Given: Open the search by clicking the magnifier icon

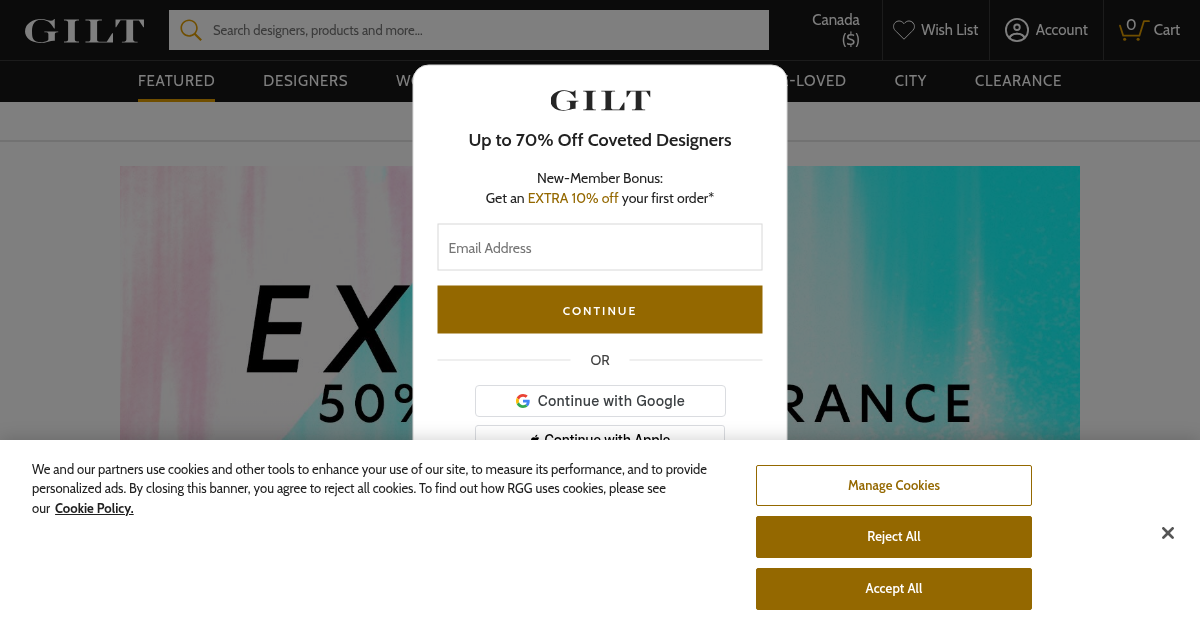Looking at the screenshot, I should [191, 30].
